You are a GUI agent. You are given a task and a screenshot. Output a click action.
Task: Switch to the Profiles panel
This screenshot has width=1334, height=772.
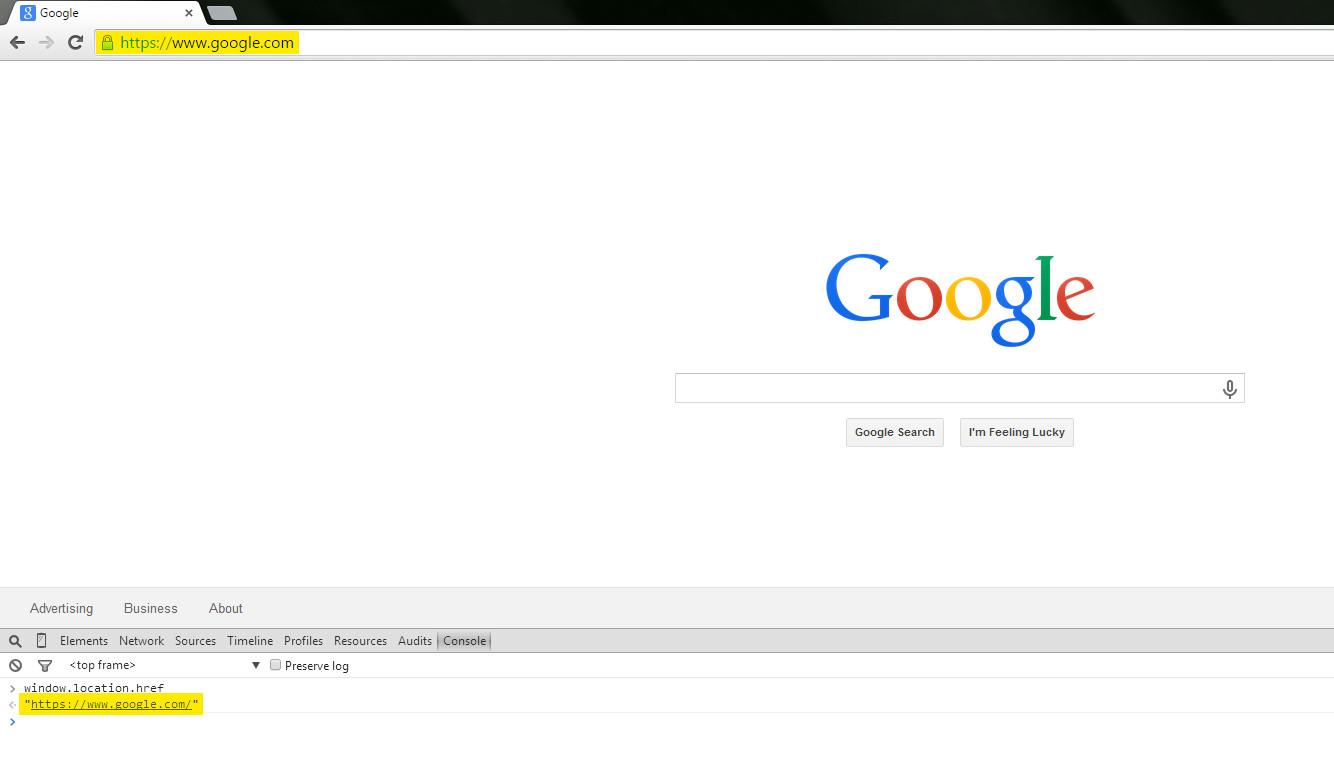pos(303,641)
